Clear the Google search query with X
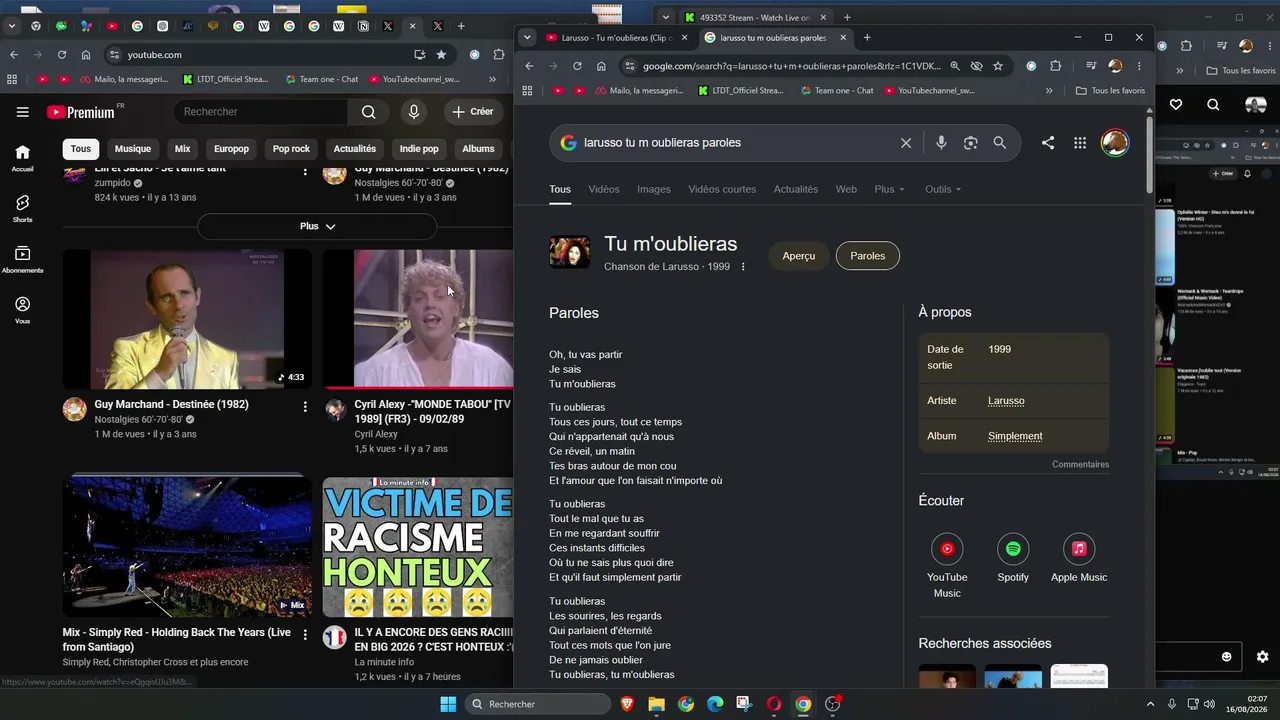 906,143
